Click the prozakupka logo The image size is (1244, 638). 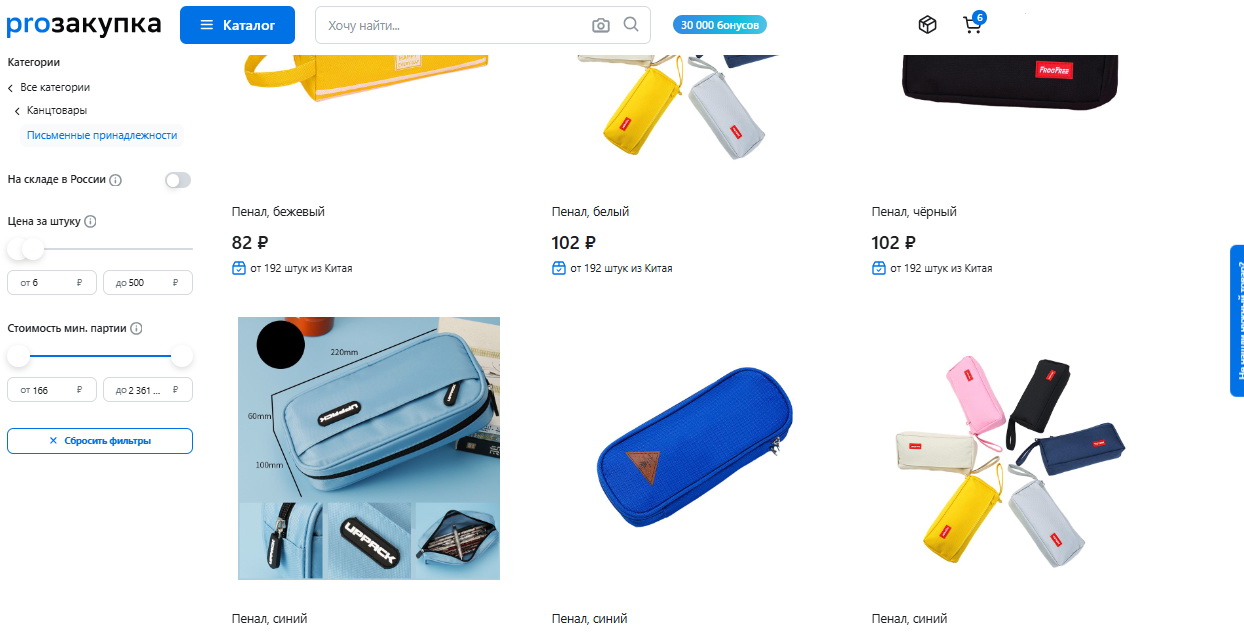84,24
